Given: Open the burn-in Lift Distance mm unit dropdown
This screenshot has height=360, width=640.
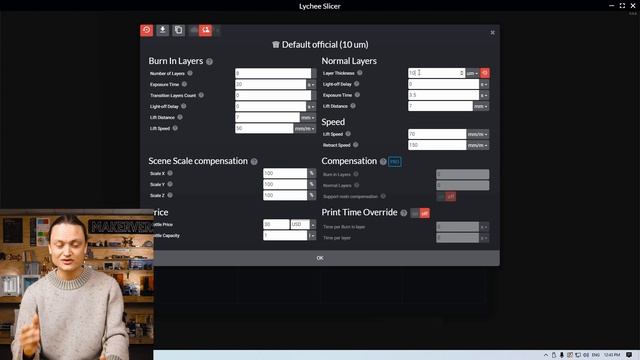Looking at the screenshot, I should coord(308,118).
